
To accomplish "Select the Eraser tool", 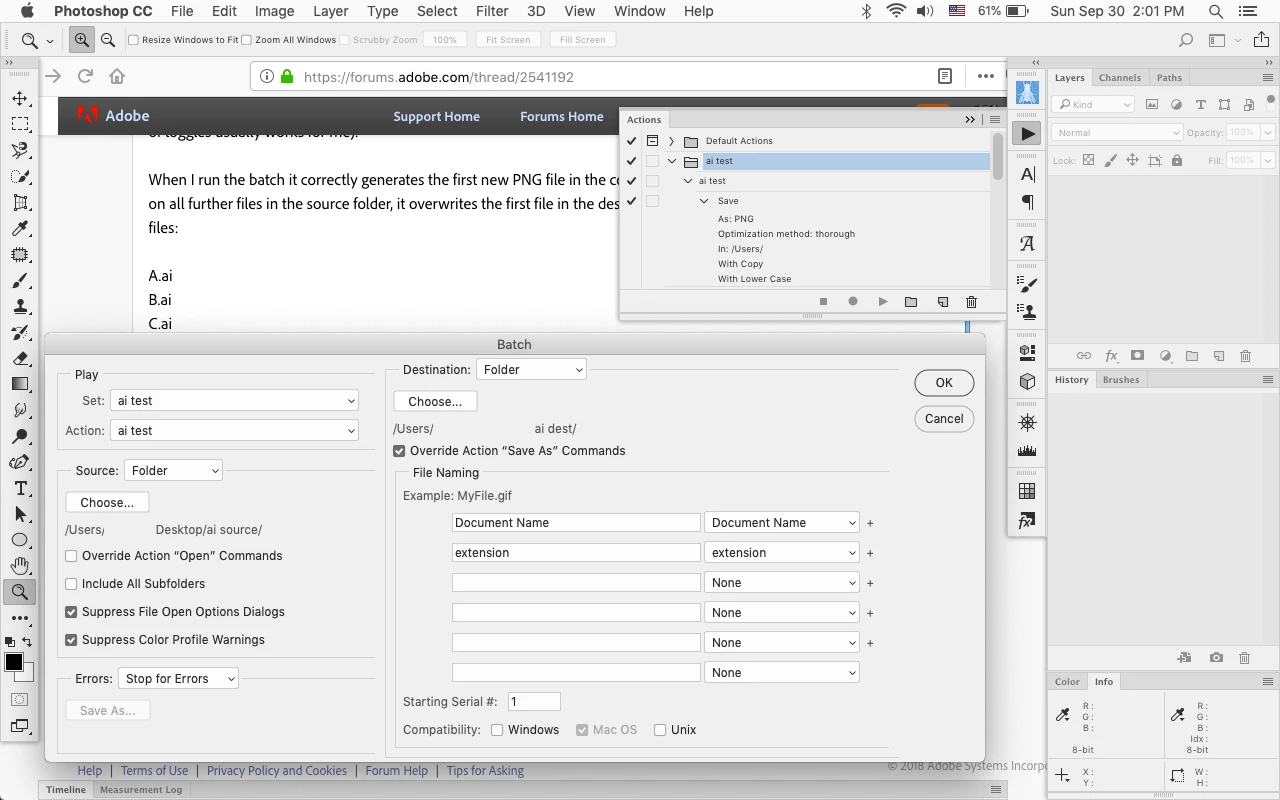I will pos(20,358).
